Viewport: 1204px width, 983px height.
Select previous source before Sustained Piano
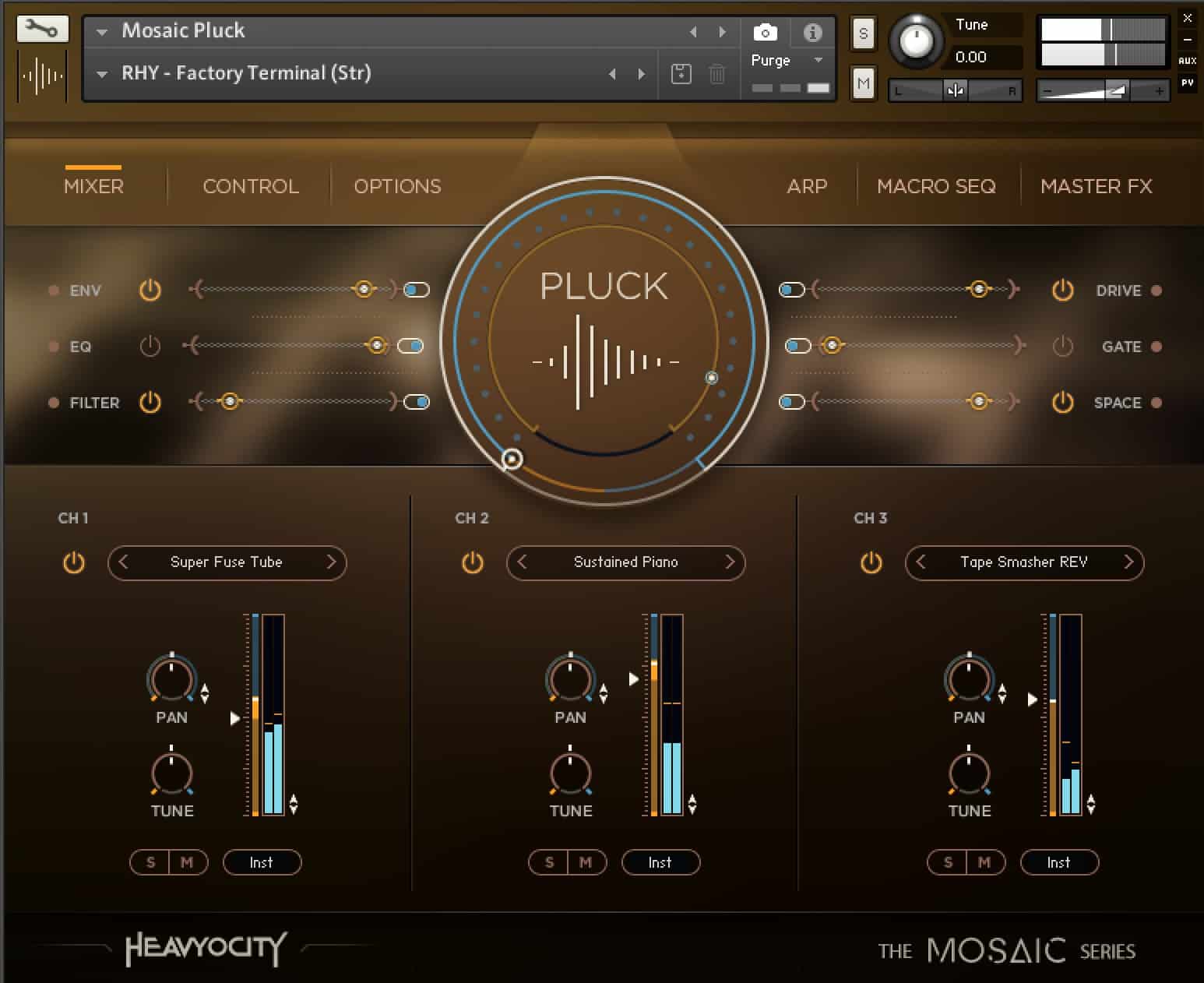[522, 562]
